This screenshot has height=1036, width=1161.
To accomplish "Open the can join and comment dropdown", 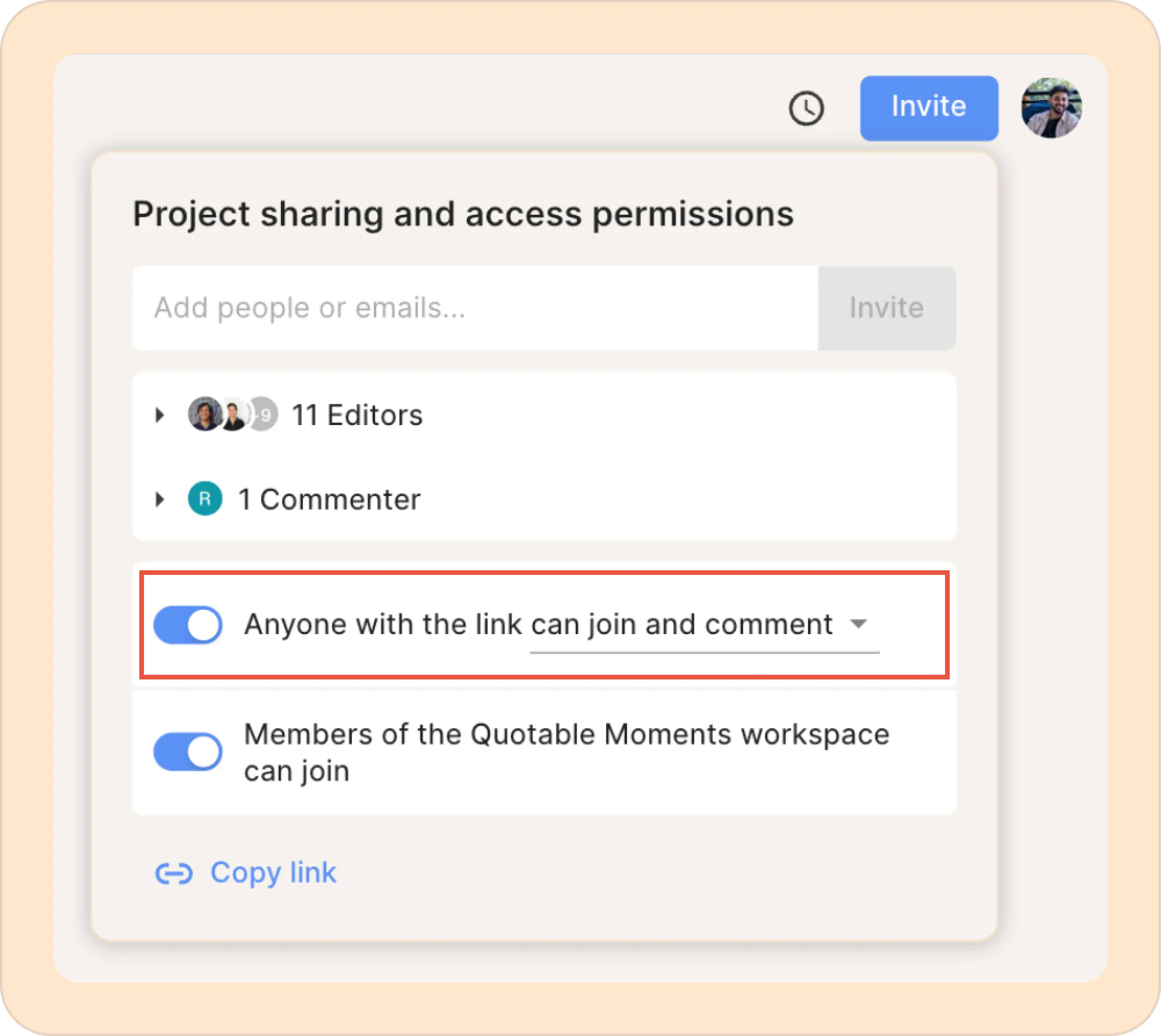I will pos(704,625).
